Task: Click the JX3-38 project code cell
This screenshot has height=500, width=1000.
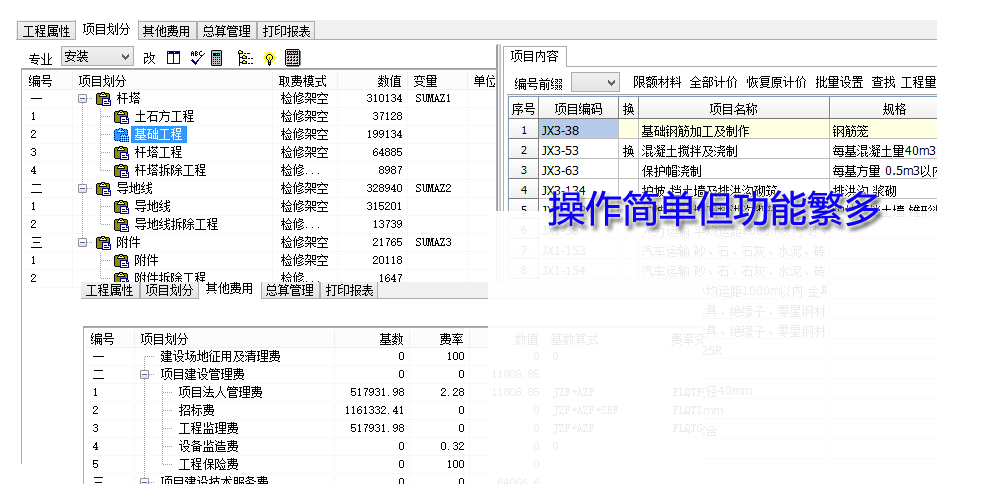Action: click(x=578, y=131)
